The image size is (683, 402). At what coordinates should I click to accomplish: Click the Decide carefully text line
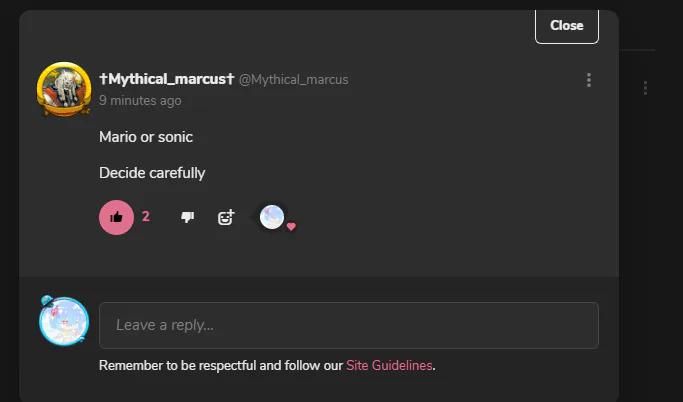(152, 173)
